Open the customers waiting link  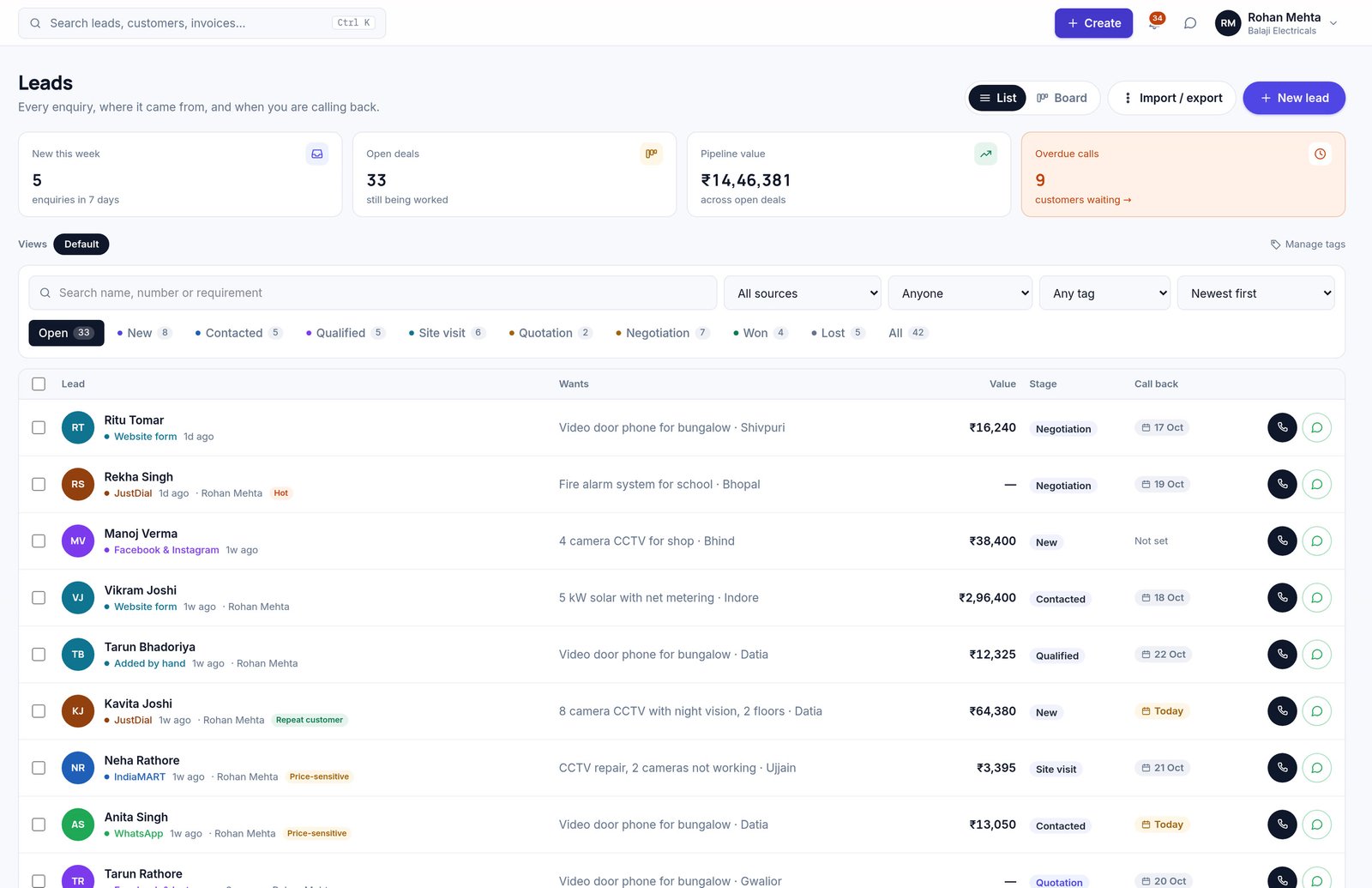[1083, 200]
